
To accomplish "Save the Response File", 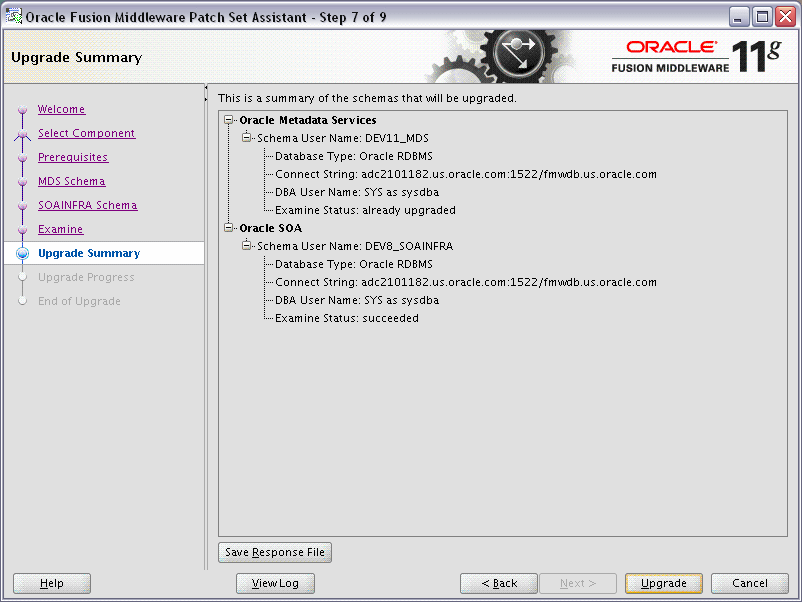I will pyautogui.click(x=275, y=552).
